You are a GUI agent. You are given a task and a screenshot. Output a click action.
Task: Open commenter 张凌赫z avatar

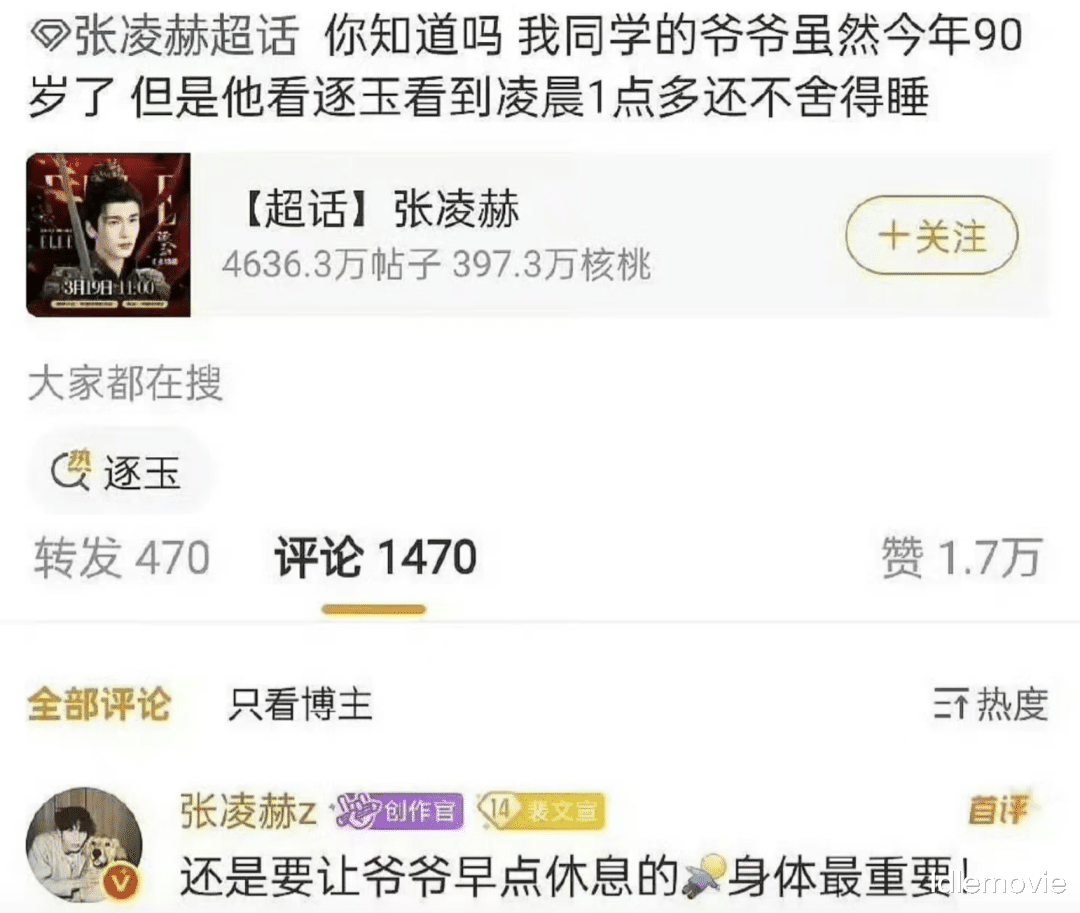click(84, 845)
